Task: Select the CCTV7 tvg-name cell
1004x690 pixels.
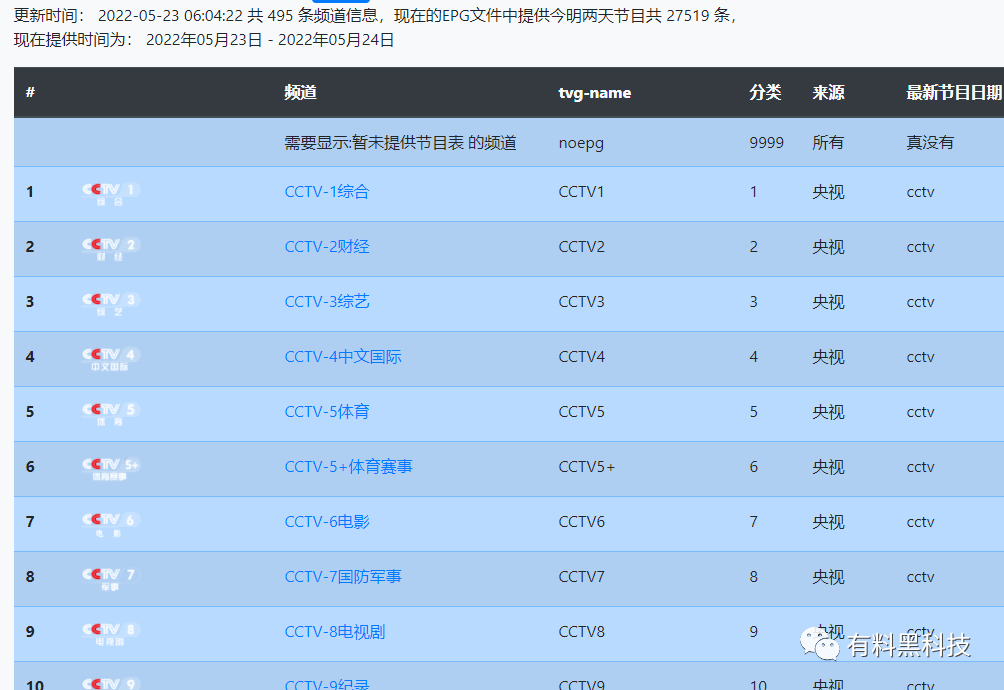Action: [x=581, y=577]
